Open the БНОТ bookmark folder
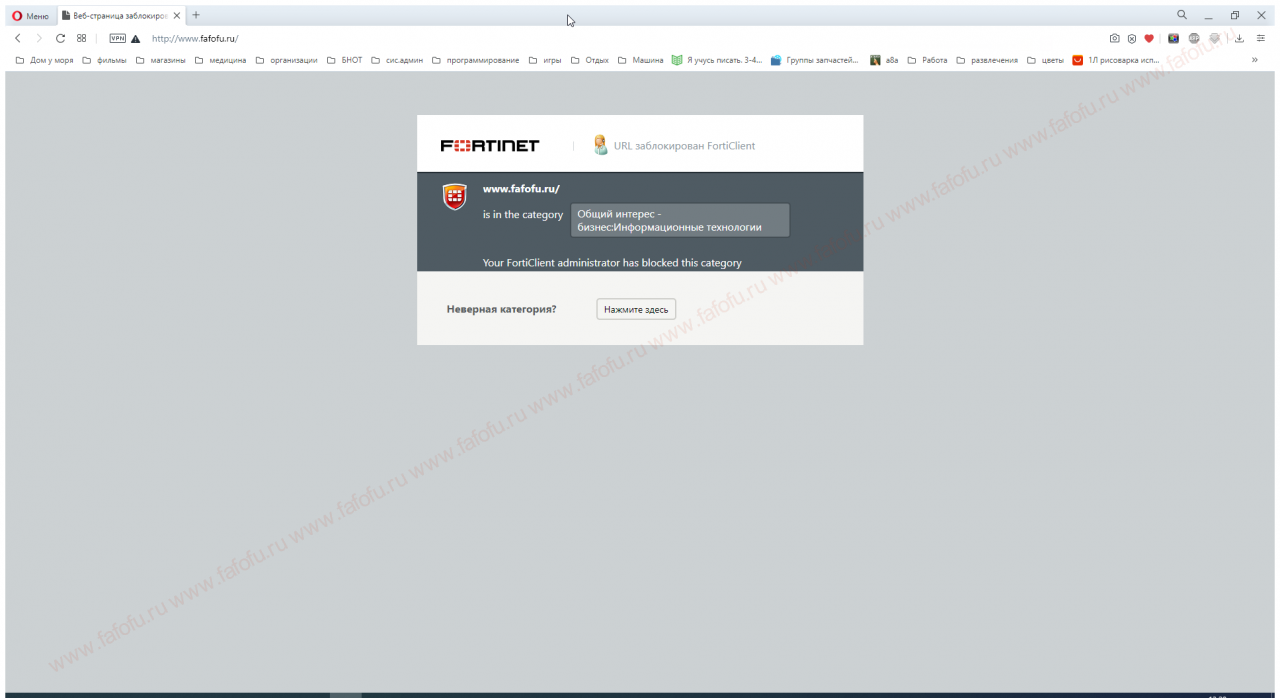This screenshot has height=698, width=1280. (x=344, y=60)
